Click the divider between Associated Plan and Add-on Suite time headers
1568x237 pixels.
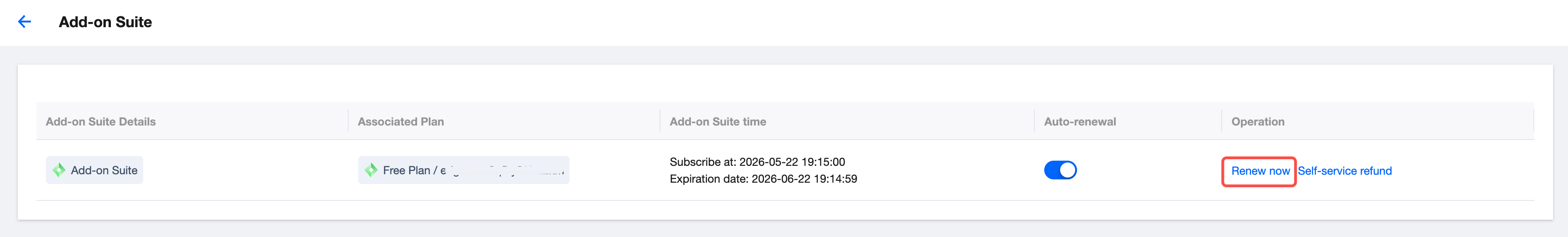[x=660, y=121]
